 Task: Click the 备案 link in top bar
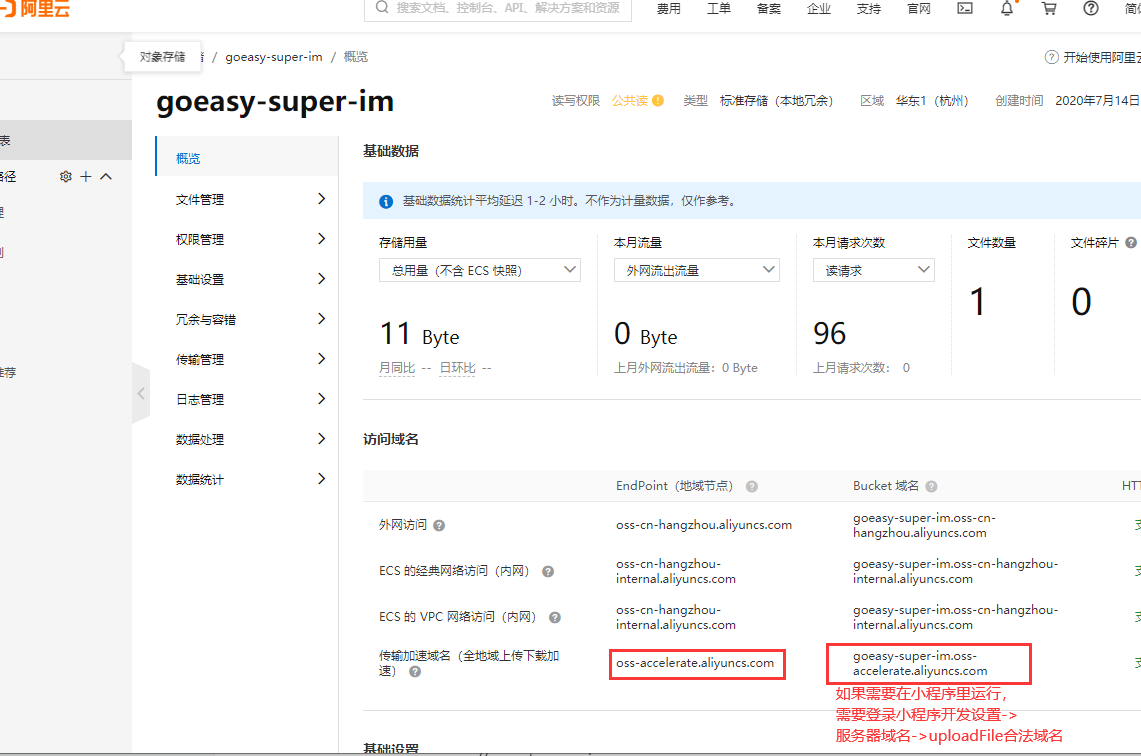coord(768,9)
